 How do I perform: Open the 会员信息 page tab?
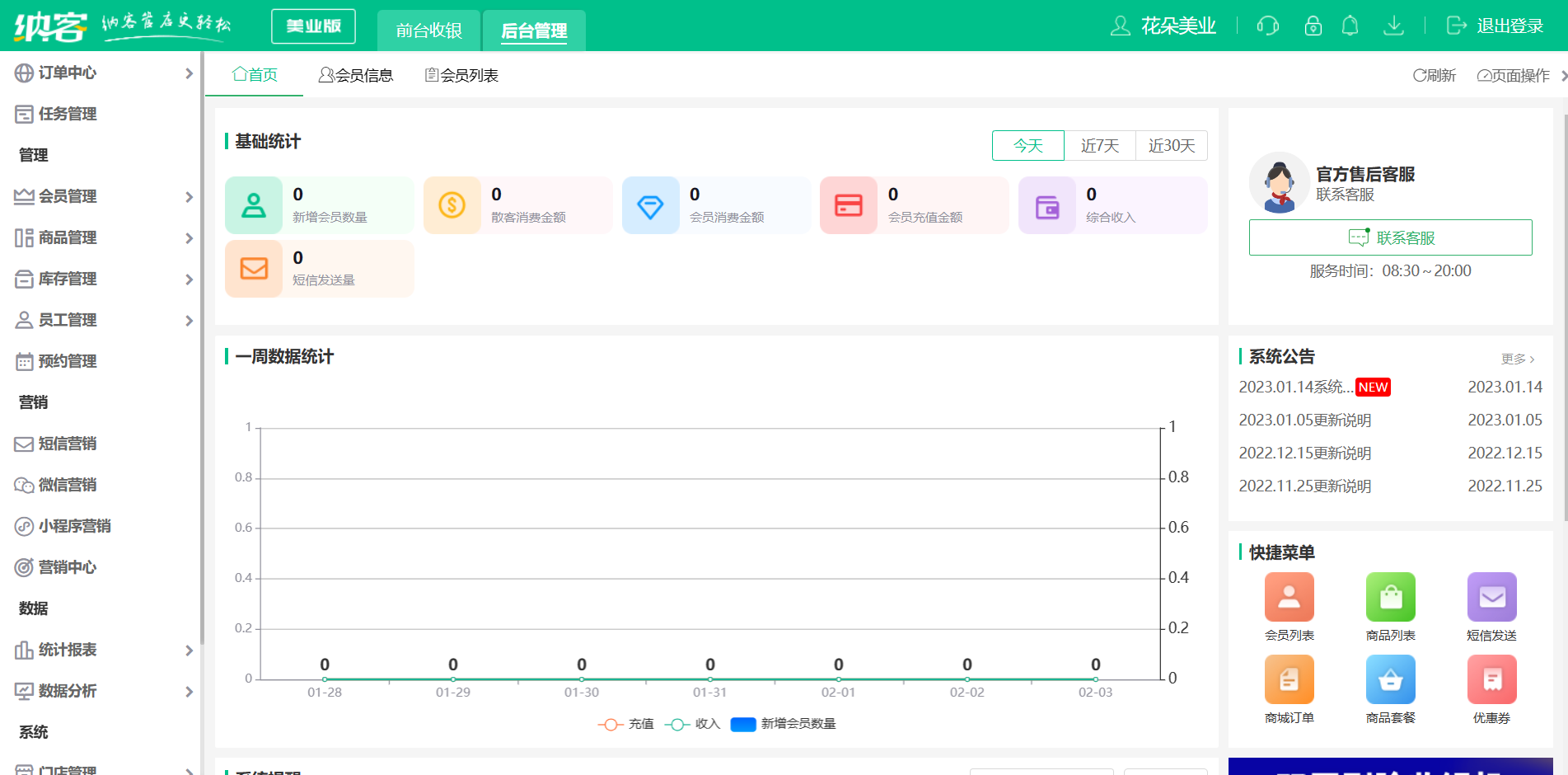pos(356,75)
